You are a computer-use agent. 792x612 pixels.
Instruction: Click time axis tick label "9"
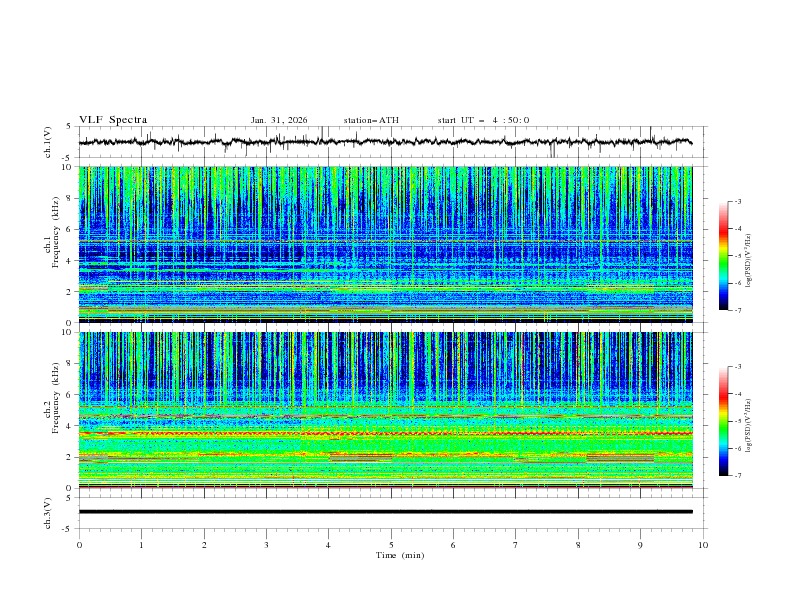tap(640, 545)
